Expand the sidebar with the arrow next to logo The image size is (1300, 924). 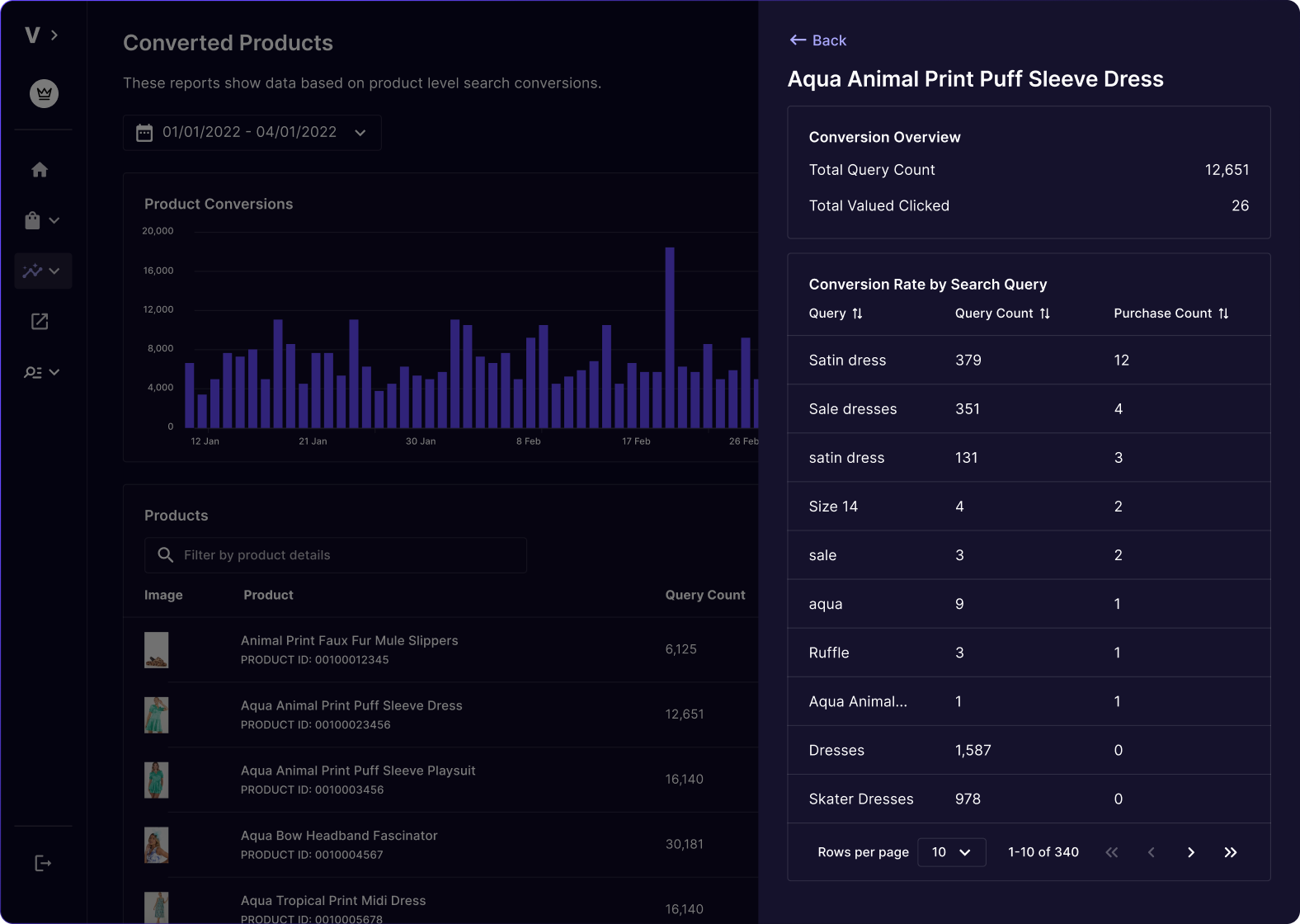pos(54,35)
